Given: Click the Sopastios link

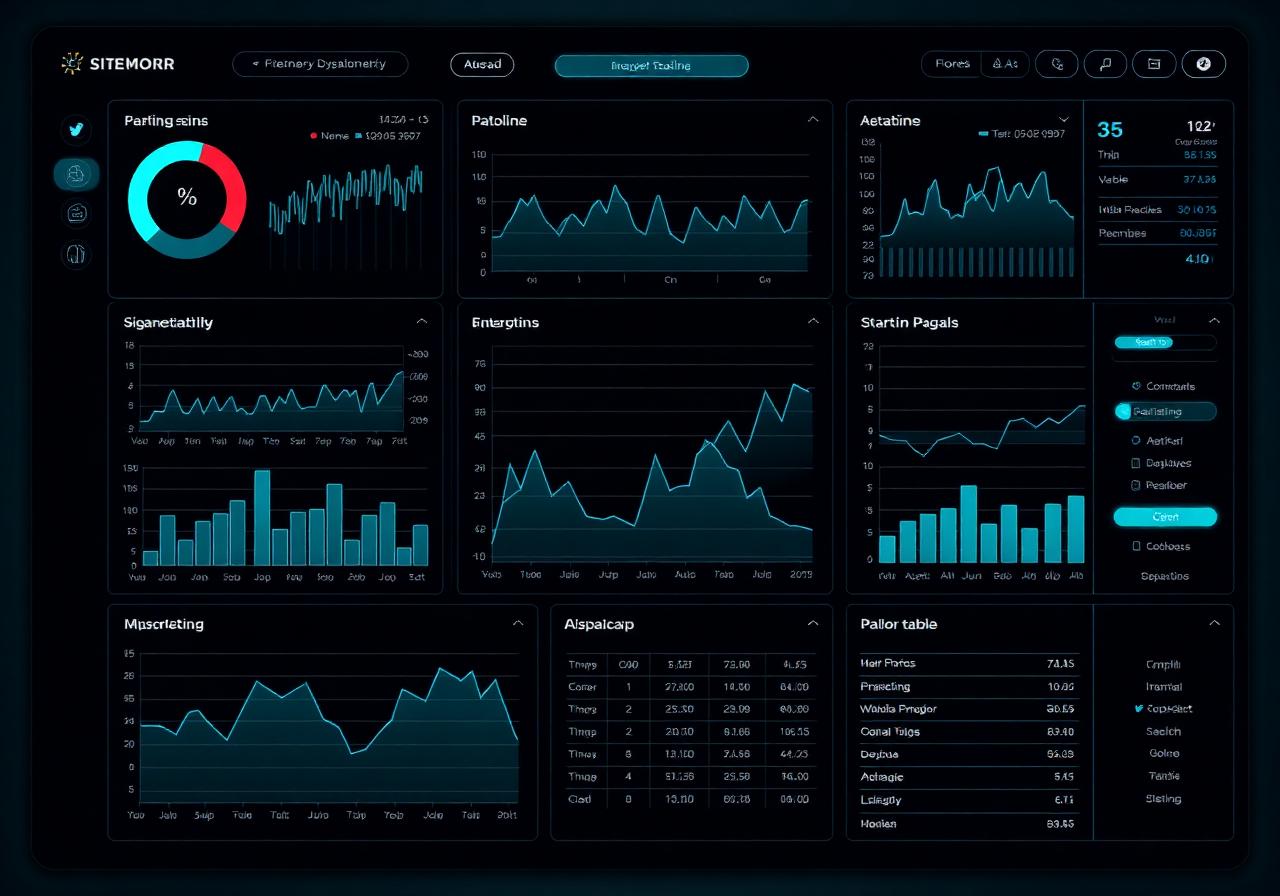Looking at the screenshot, I should 1165,576.
